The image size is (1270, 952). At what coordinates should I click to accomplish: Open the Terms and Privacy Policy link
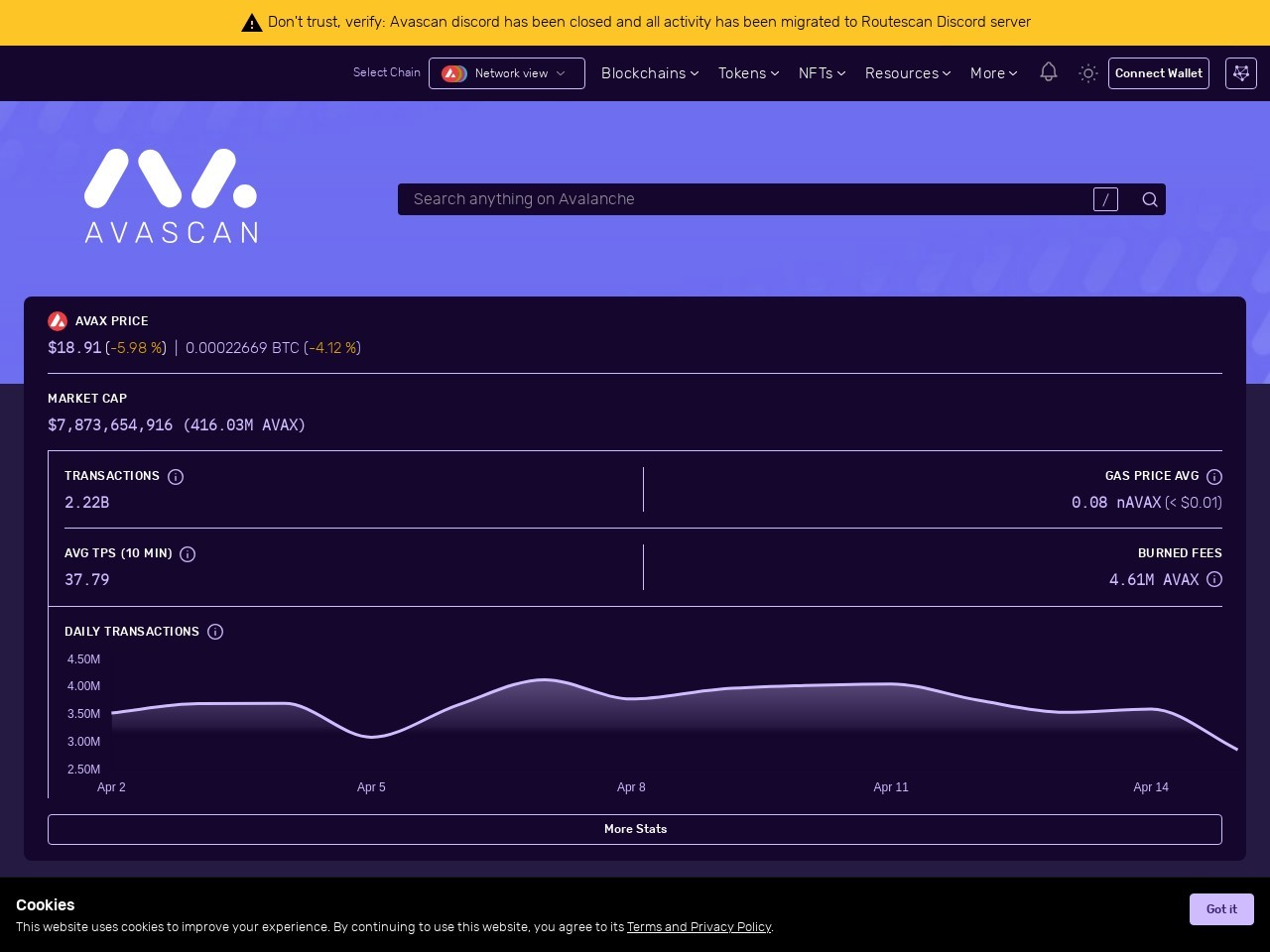click(698, 927)
